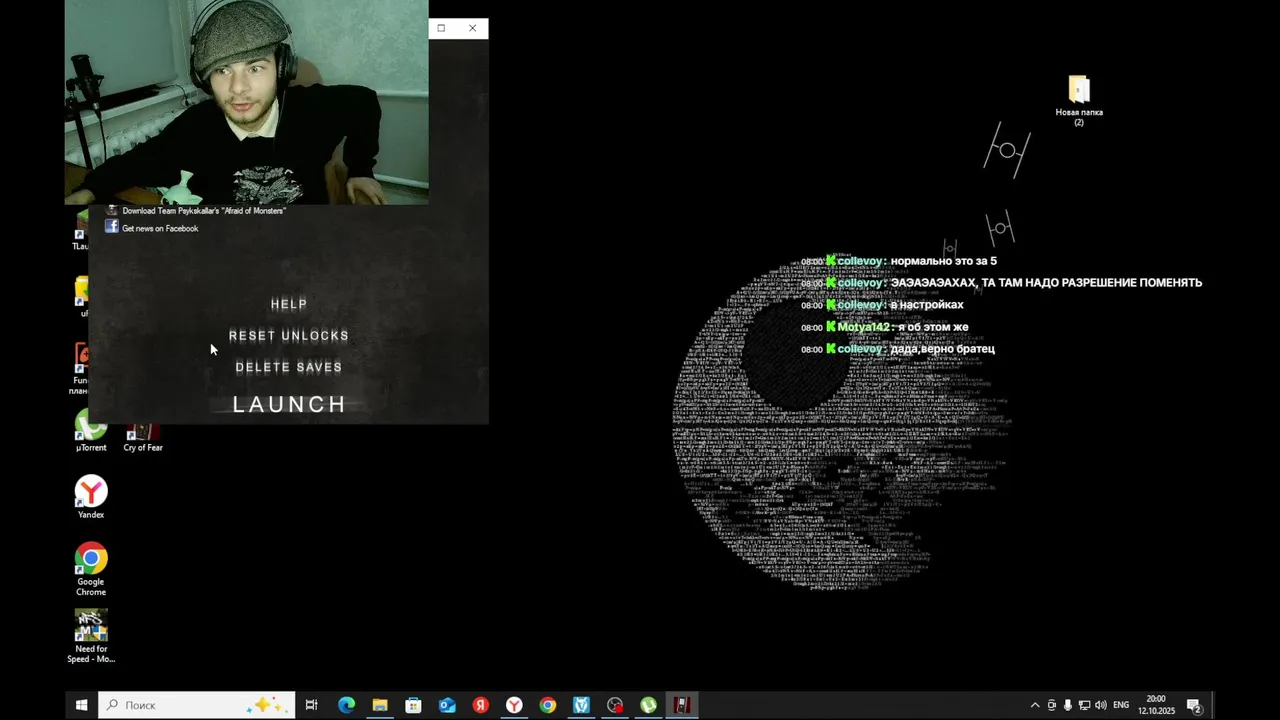Click the chat message 'дада,верно братец'
The image size is (1280, 720).
pos(942,349)
